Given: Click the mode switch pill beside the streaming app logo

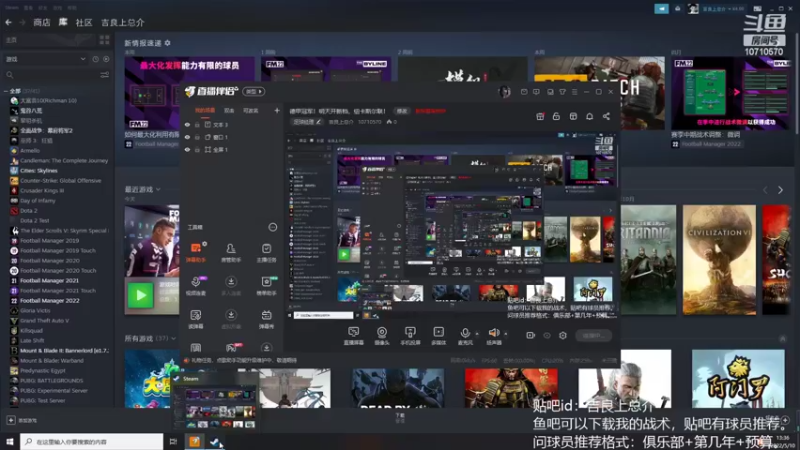Looking at the screenshot, I should coord(254,91).
